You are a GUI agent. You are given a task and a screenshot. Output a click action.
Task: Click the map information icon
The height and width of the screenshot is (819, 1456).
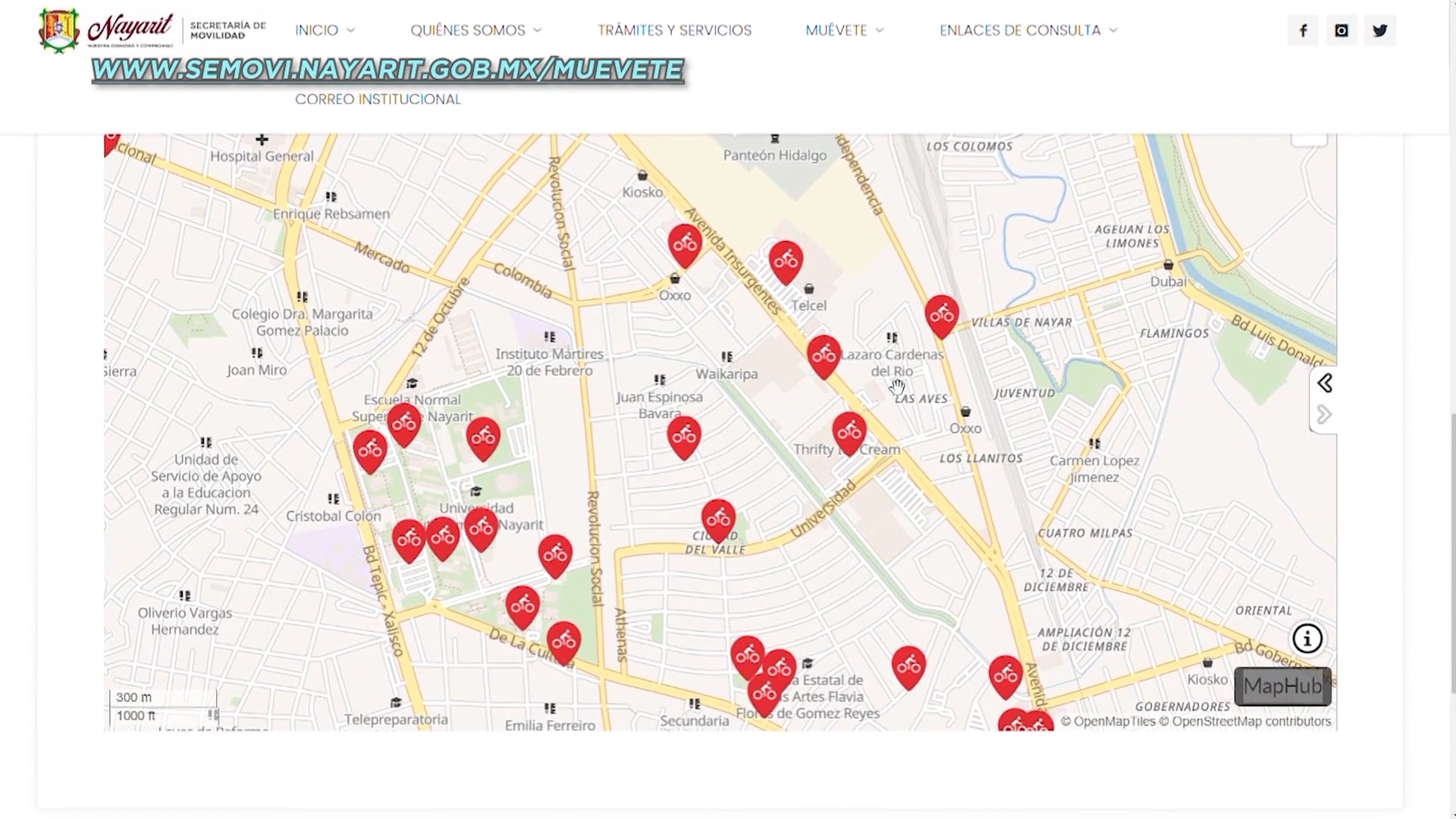[x=1307, y=639]
